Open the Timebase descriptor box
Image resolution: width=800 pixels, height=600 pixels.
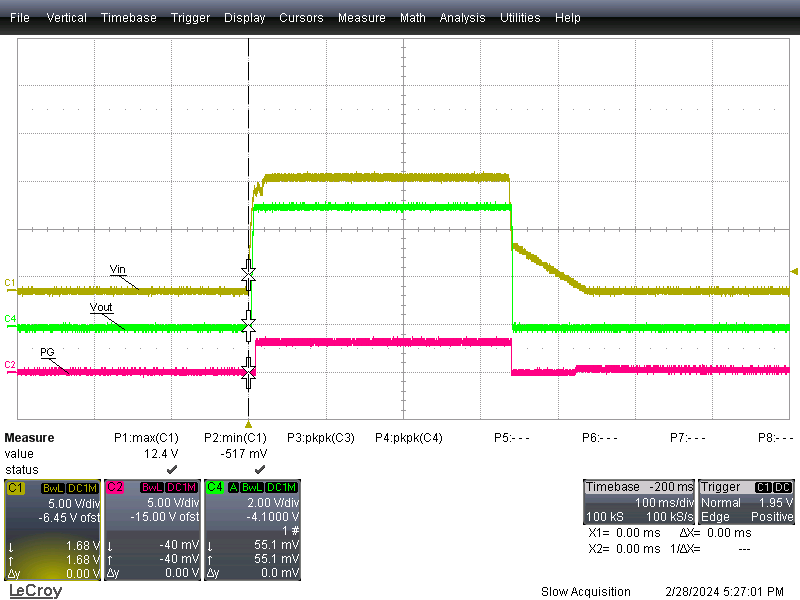click(640, 501)
